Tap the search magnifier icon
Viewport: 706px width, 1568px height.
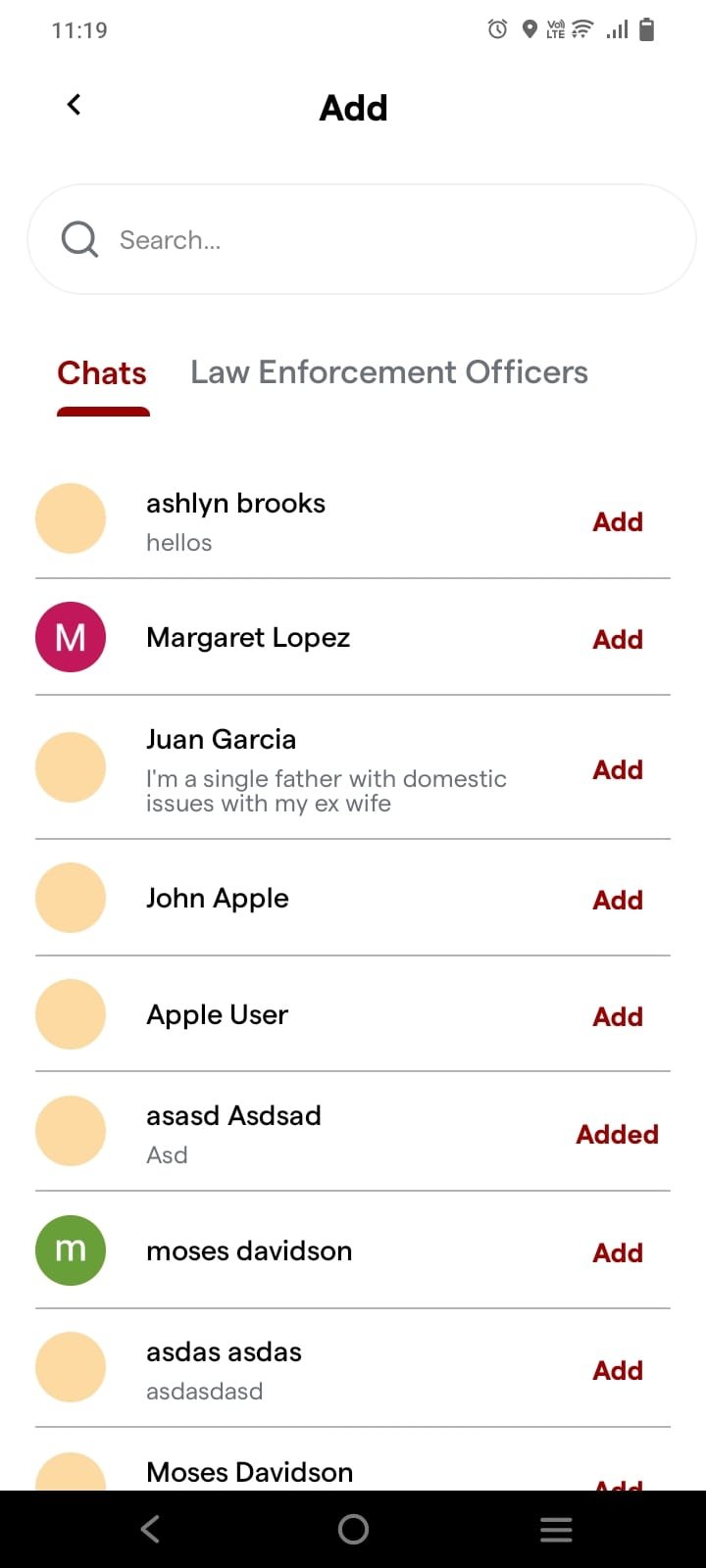coord(79,239)
